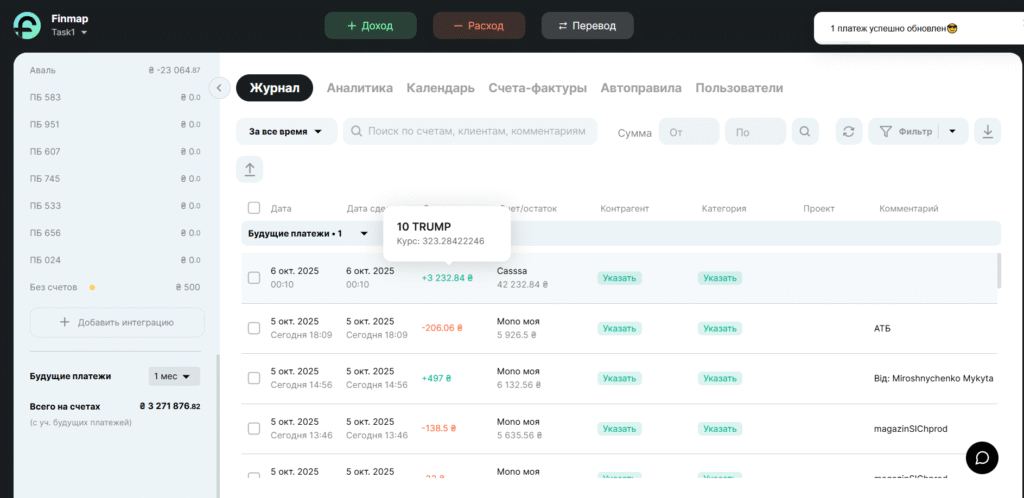Click the upload icon below the period selector
The image size is (1024, 498).
pos(249,169)
